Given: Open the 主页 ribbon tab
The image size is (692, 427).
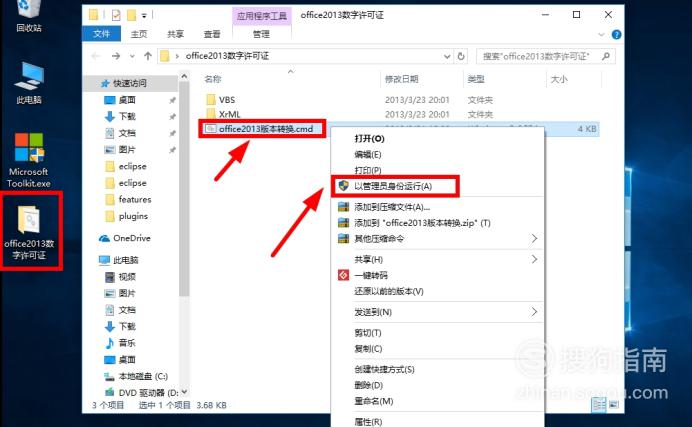Looking at the screenshot, I should coord(139,34).
